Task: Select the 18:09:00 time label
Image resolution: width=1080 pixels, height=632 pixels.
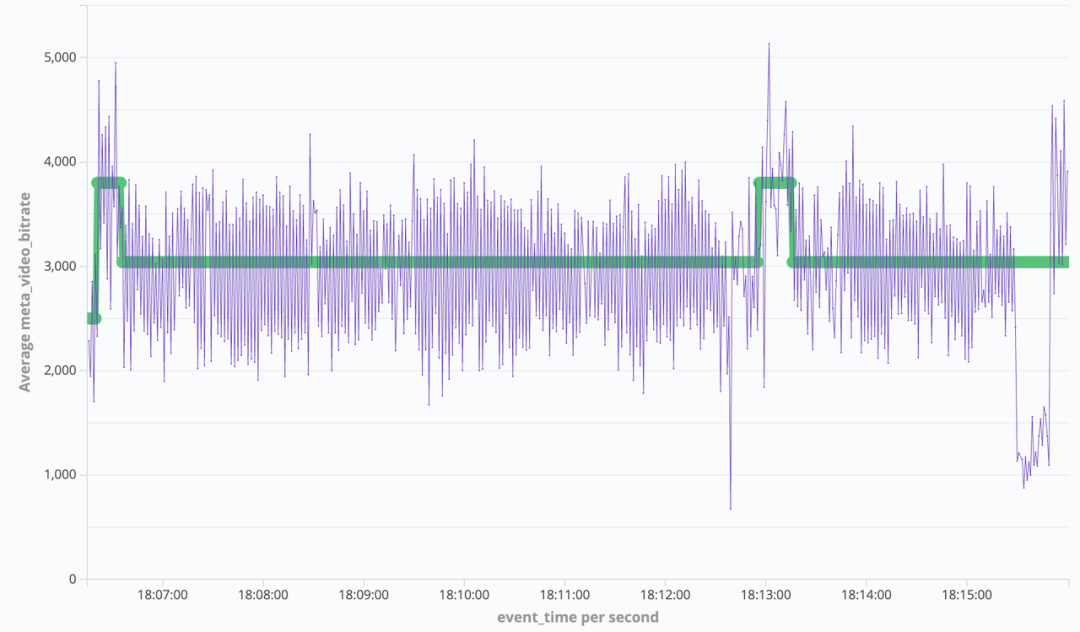Action: click(x=363, y=594)
